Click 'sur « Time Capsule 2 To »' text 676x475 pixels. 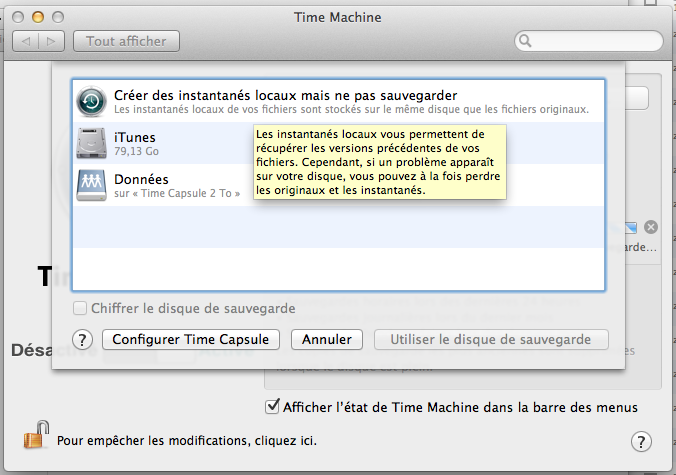click(177, 194)
